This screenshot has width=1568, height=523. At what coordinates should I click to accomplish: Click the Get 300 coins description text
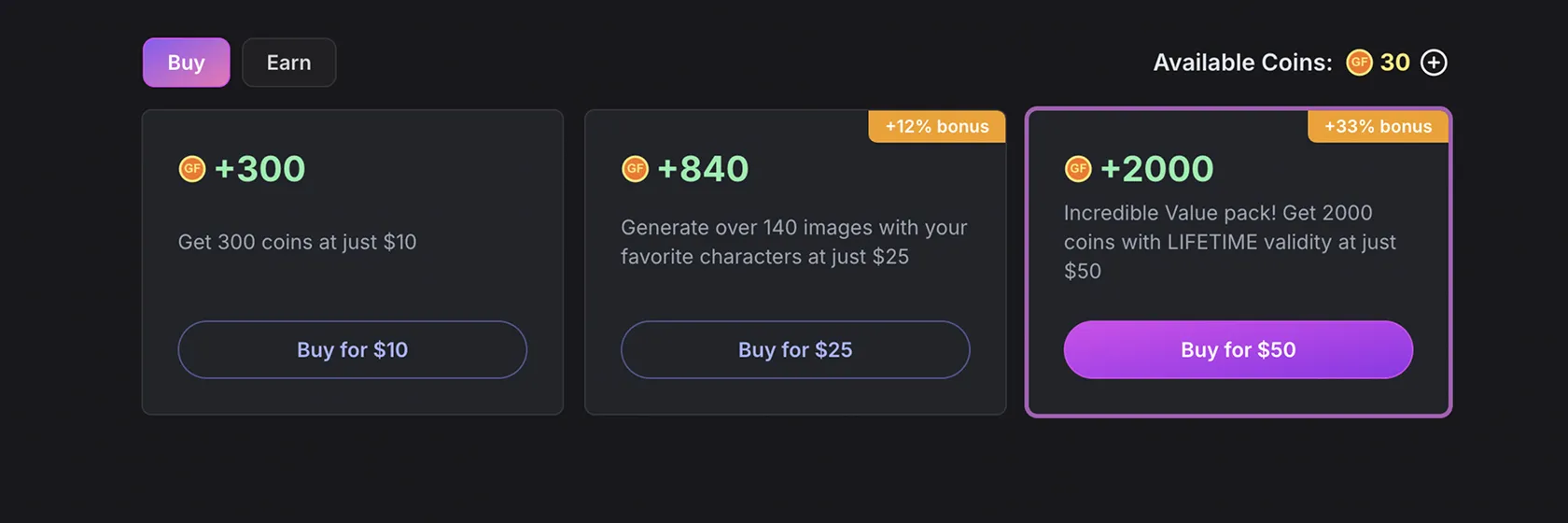coord(297,242)
